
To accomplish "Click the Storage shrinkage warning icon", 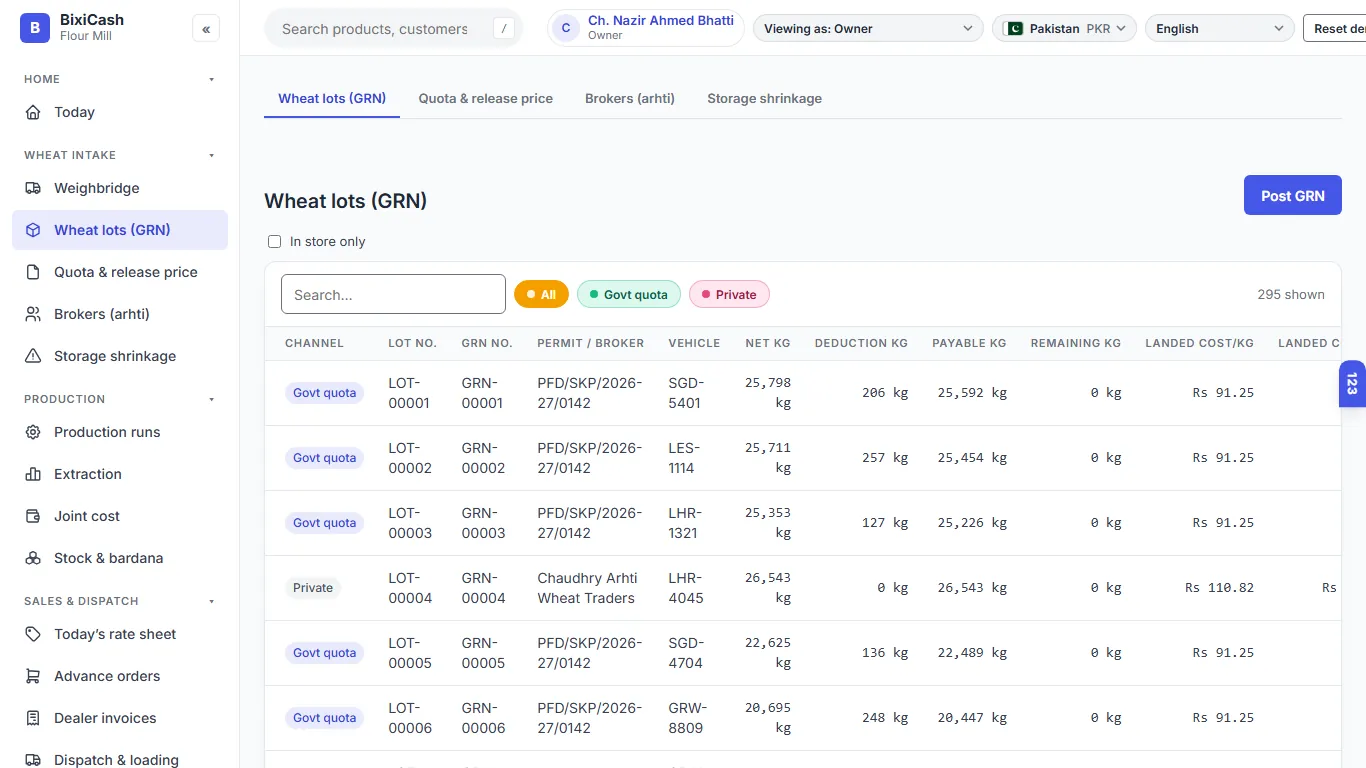I will point(33,356).
